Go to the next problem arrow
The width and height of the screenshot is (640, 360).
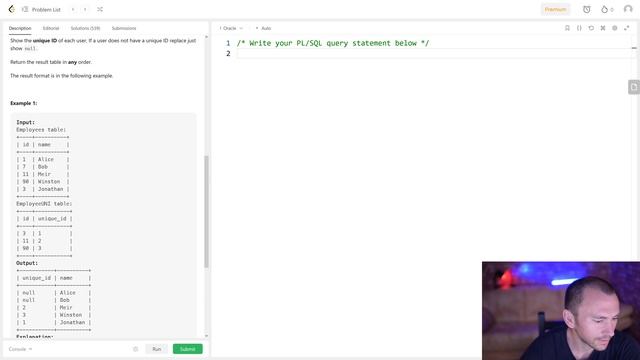click(x=85, y=9)
